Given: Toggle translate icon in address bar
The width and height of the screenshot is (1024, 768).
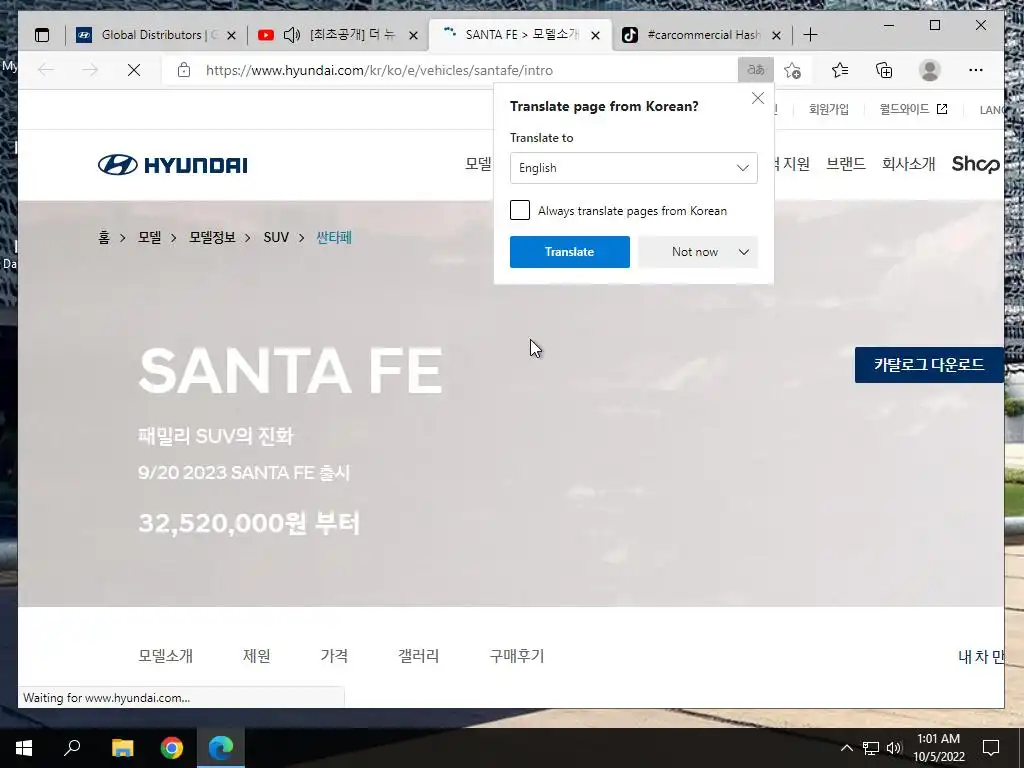Looking at the screenshot, I should coord(756,70).
